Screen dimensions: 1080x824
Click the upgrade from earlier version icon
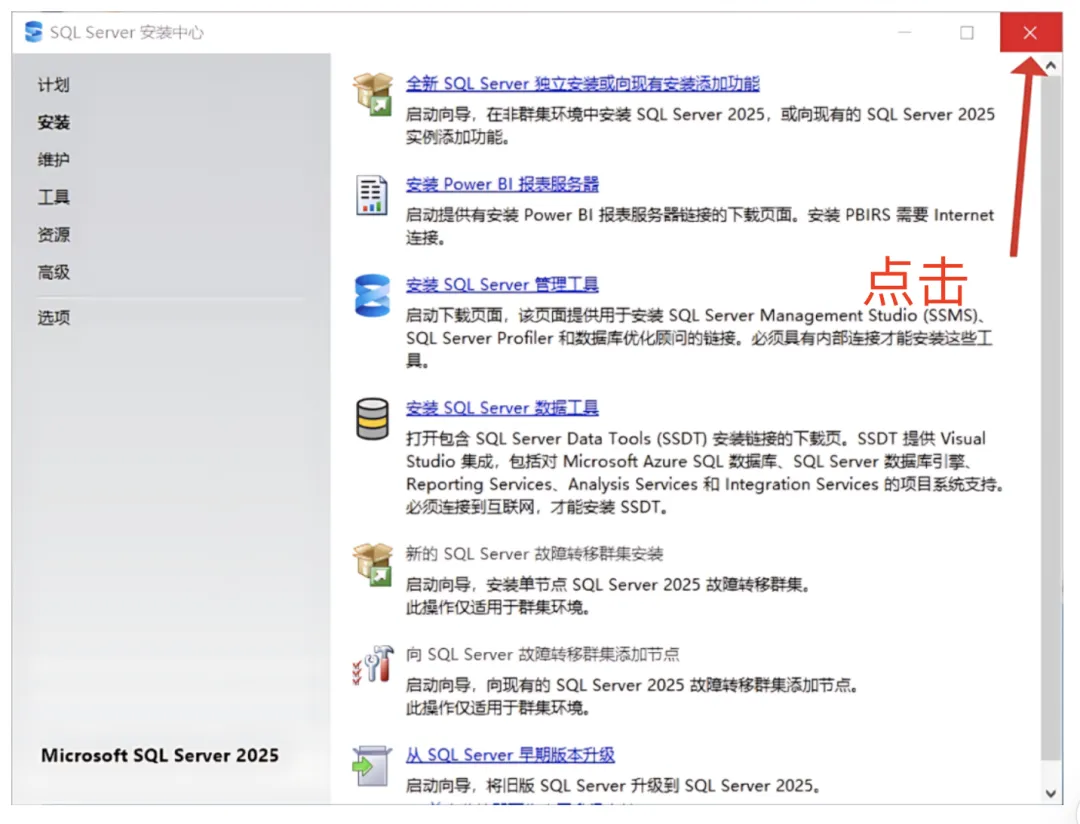tap(372, 765)
